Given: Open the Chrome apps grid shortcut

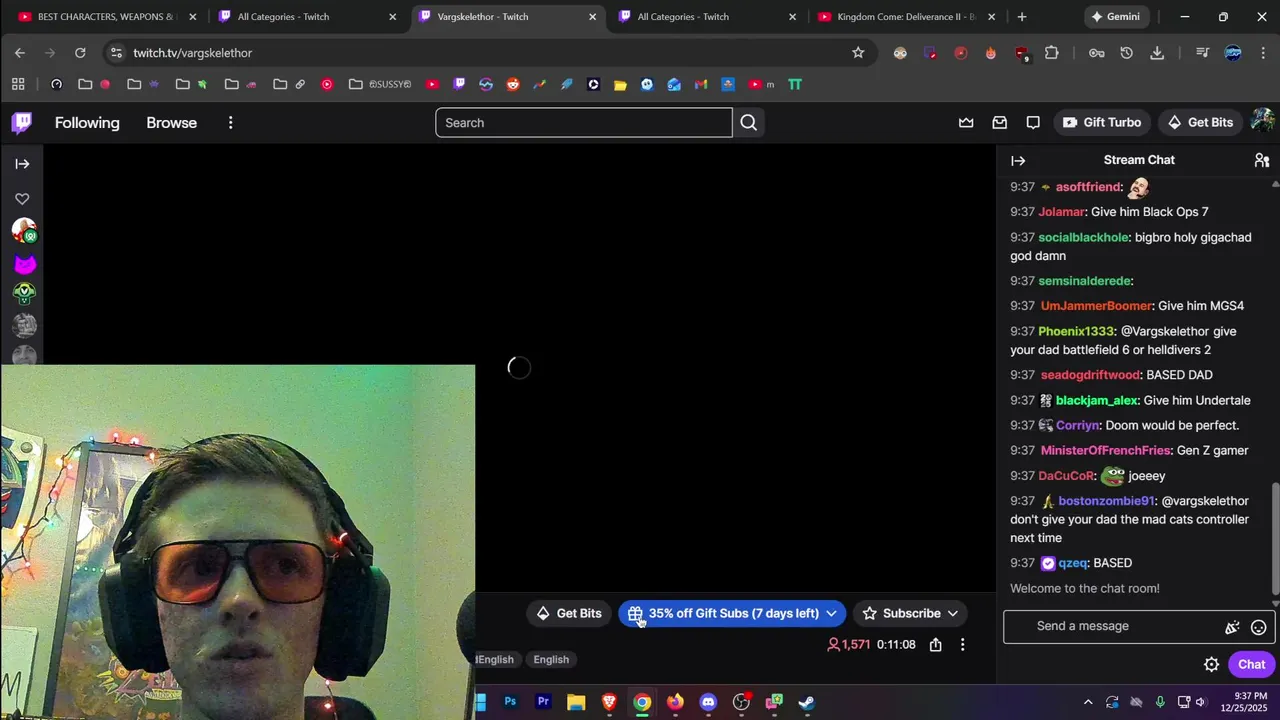Looking at the screenshot, I should [x=18, y=85].
